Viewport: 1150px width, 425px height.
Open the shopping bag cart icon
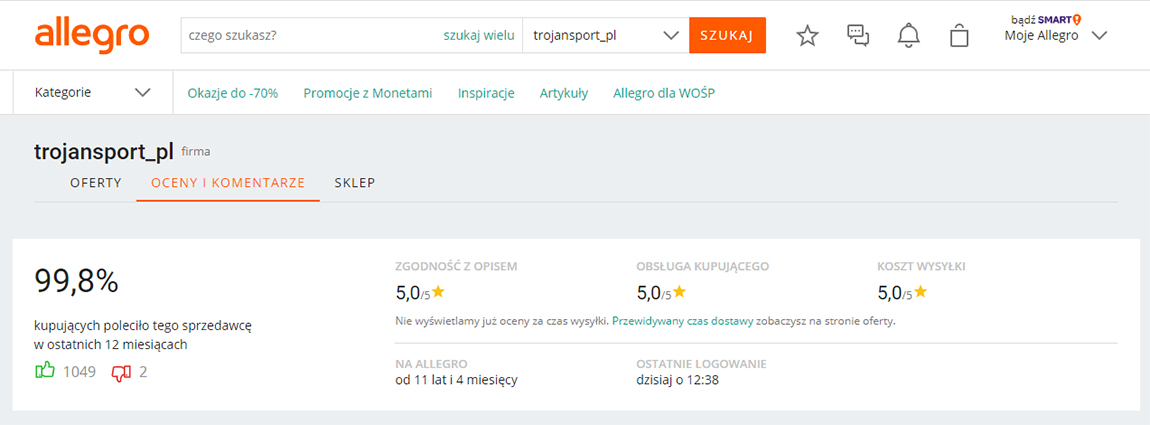(x=959, y=35)
